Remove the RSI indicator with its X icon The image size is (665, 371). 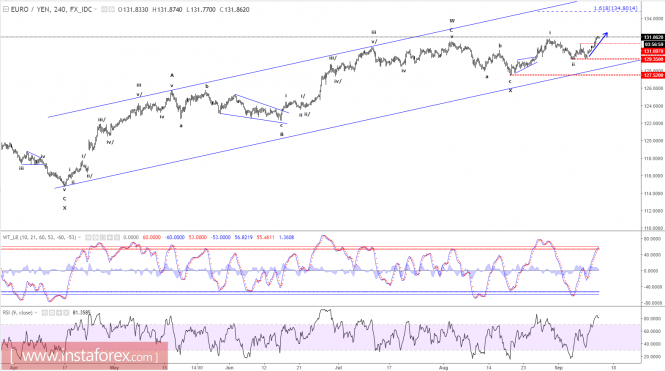click(x=66, y=312)
